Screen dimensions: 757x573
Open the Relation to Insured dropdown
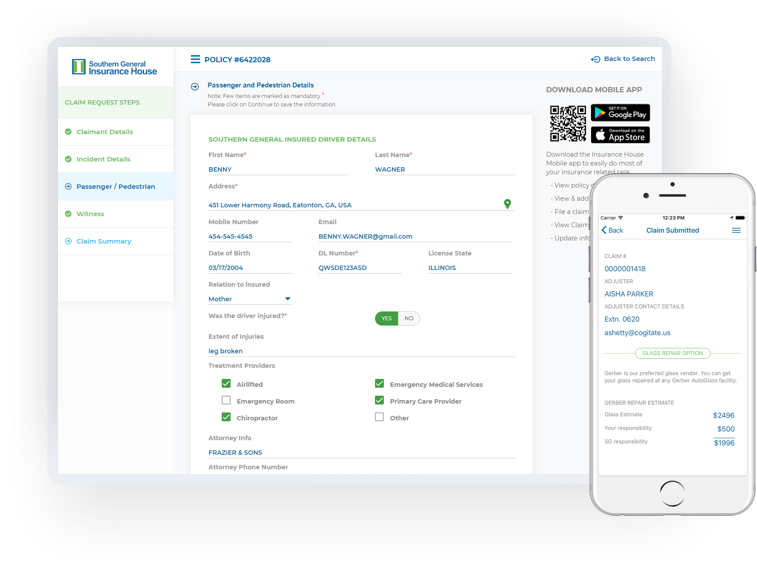[x=250, y=299]
